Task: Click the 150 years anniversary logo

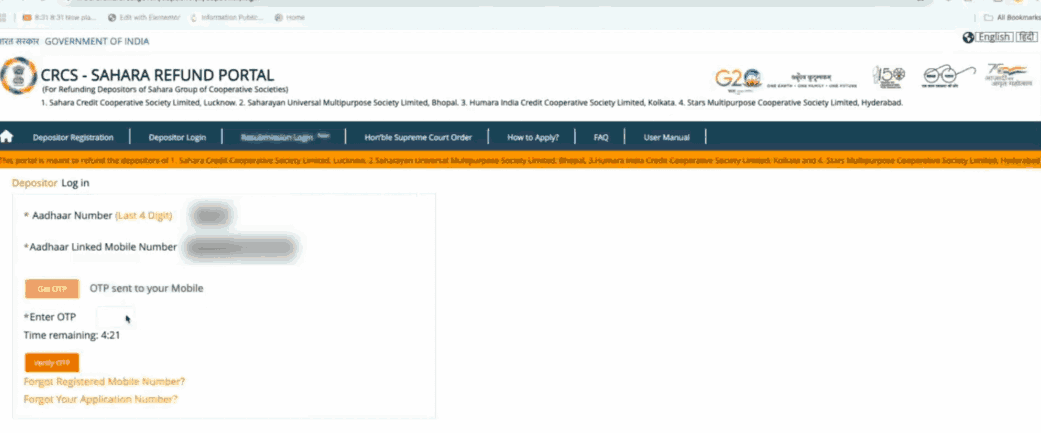Action: pyautogui.click(x=888, y=77)
